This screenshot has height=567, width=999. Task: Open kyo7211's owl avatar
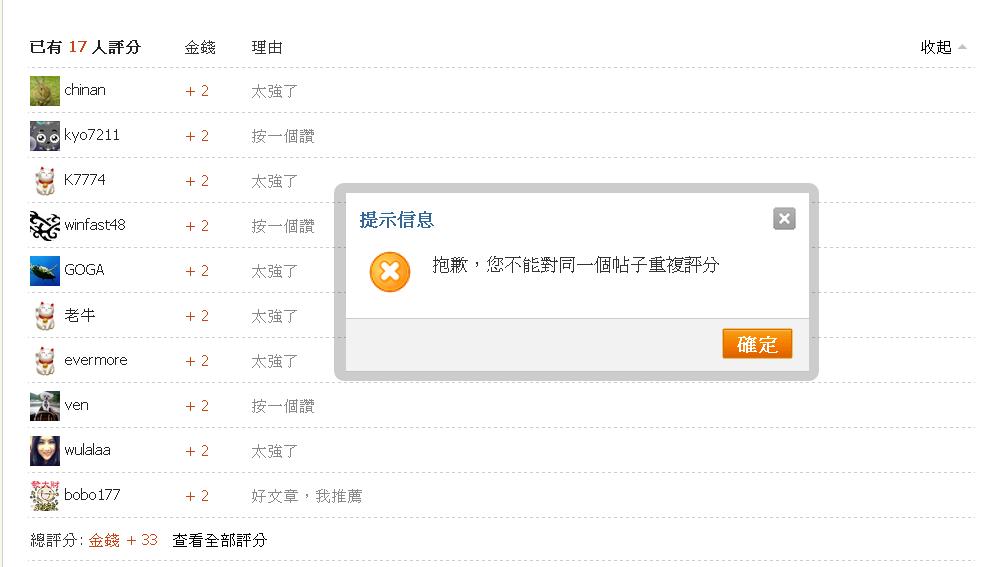click(x=45, y=136)
